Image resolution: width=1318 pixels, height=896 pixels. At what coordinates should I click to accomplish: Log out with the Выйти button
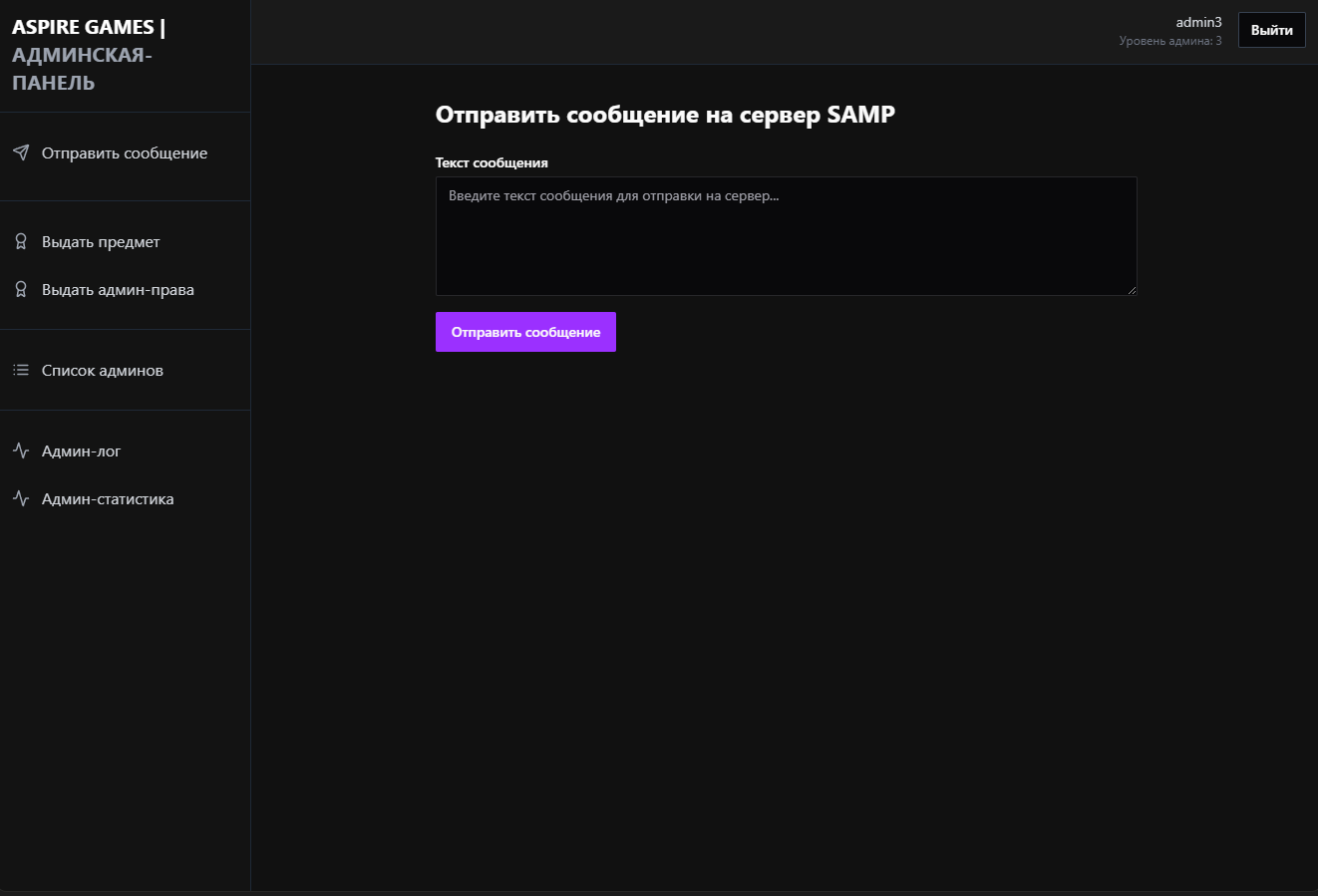1271,30
